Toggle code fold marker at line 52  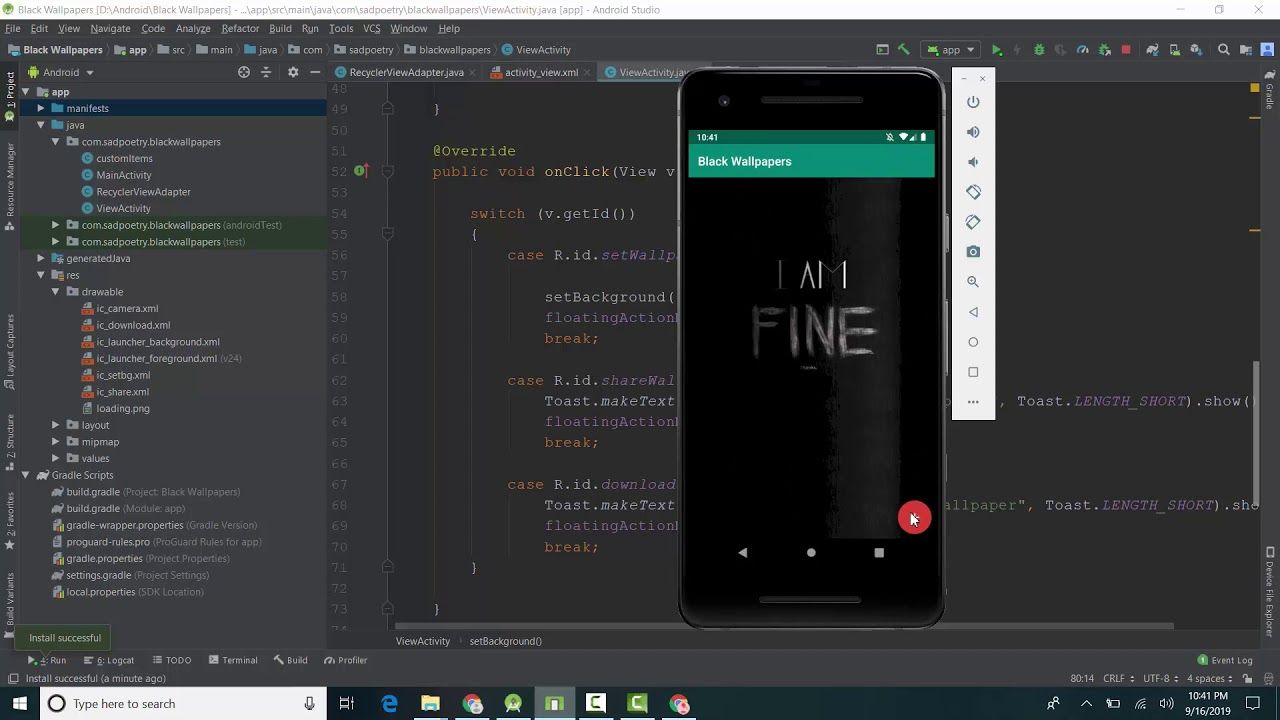pos(387,172)
